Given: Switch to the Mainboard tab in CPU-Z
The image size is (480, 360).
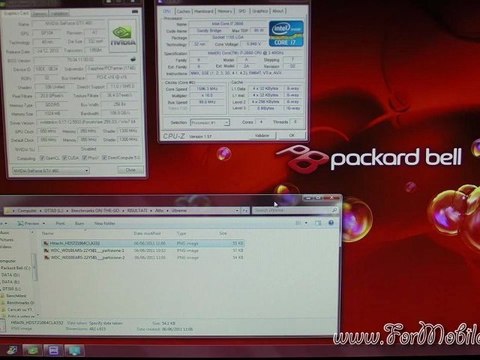Looking at the screenshot, I should click(x=204, y=11).
